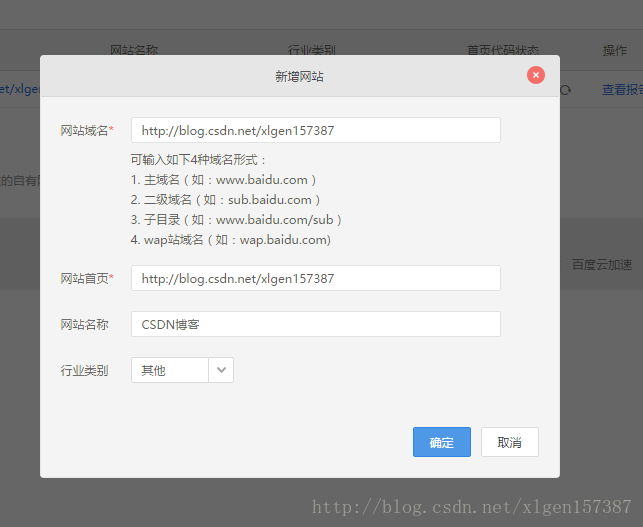Viewport: 643px width, 527px height.
Task: Select the 其他 industry category box
Action: (x=169, y=370)
